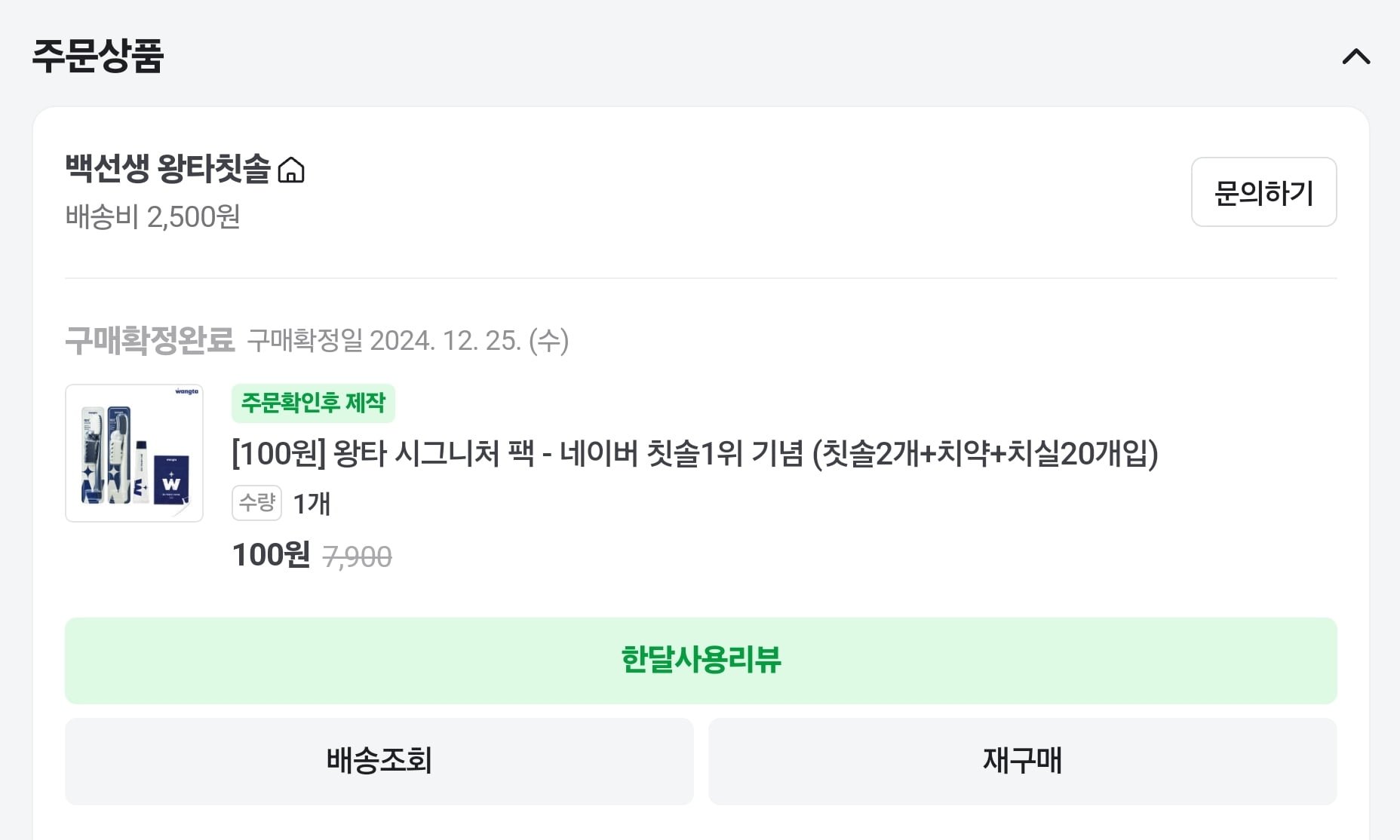Click the wangta logo on the product image
This screenshot has width=1400, height=840.
tap(186, 391)
